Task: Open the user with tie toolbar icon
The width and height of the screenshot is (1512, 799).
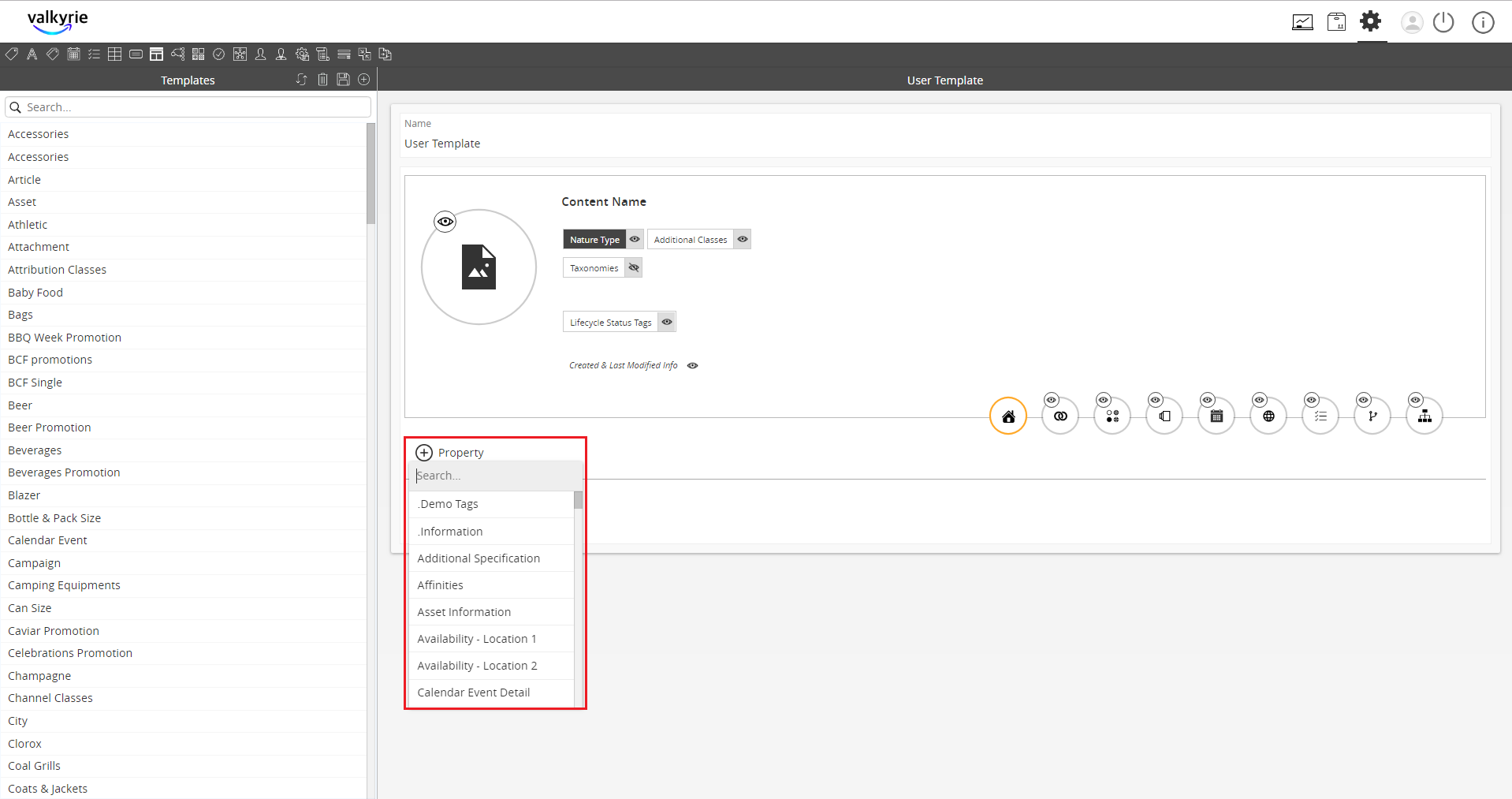Action: [281, 54]
